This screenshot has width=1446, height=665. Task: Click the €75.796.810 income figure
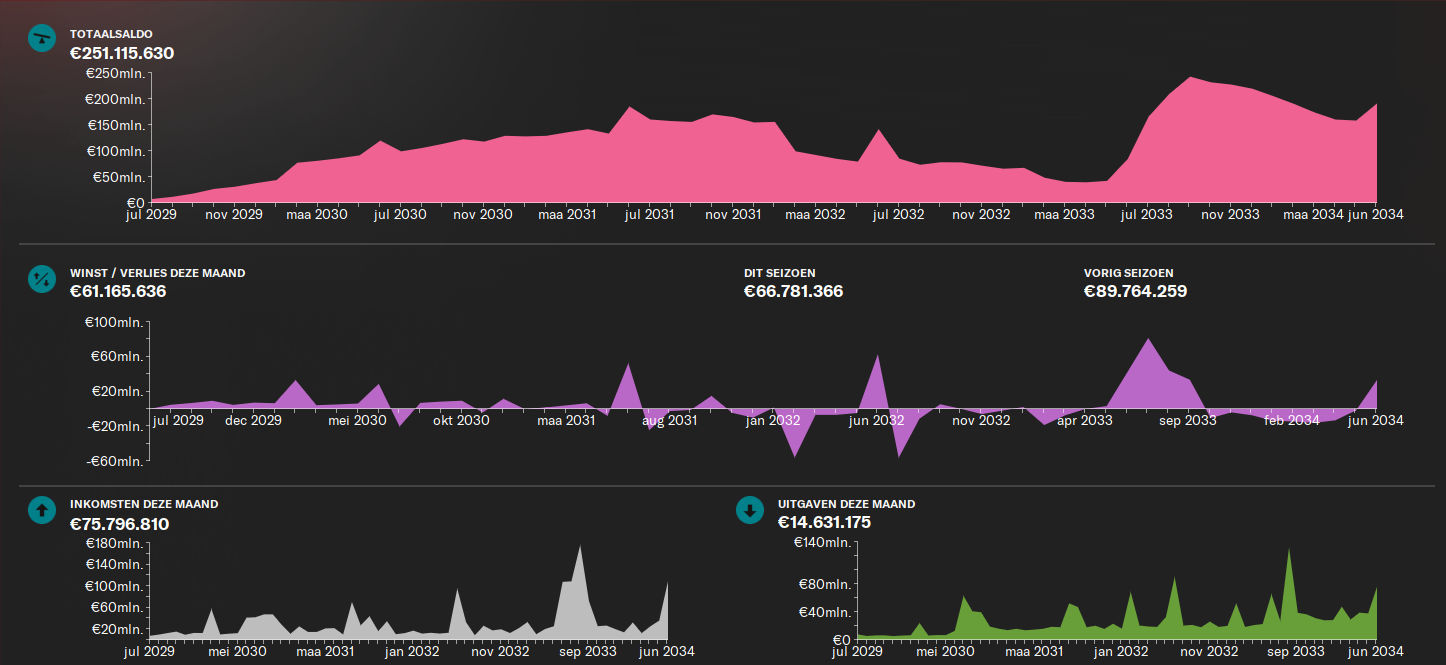pos(118,524)
